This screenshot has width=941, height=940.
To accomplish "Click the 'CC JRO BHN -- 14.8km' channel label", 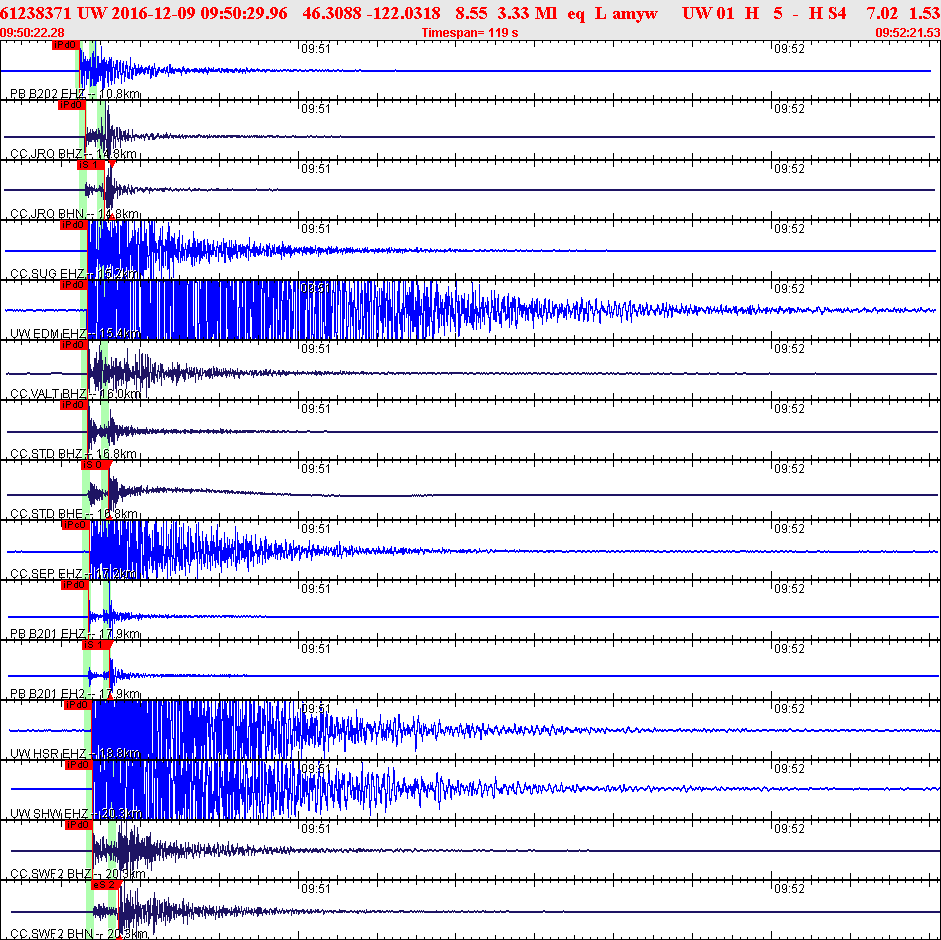I will tap(74, 214).
